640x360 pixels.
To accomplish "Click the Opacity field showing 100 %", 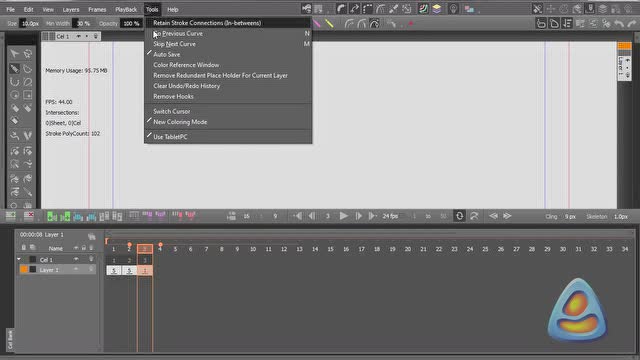I will (x=131, y=24).
